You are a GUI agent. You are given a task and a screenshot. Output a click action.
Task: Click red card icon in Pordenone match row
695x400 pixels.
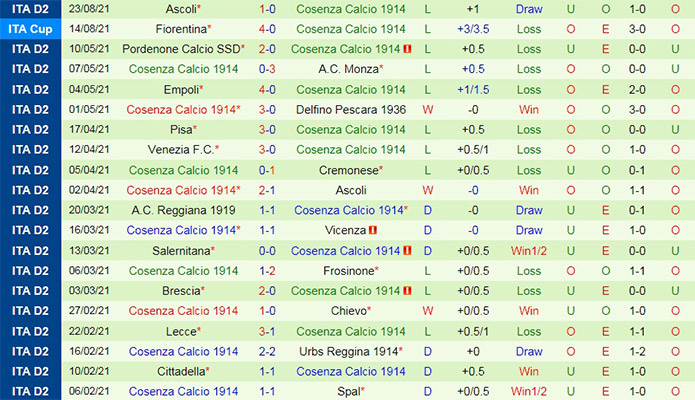pyautogui.click(x=410, y=49)
